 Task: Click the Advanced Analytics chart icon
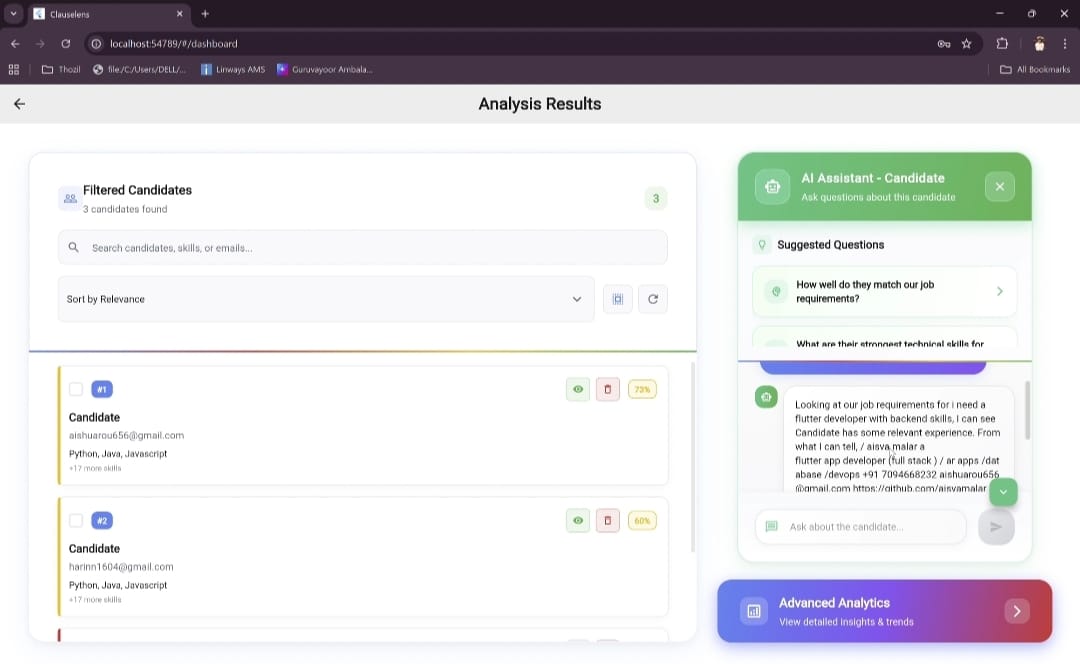(x=754, y=612)
